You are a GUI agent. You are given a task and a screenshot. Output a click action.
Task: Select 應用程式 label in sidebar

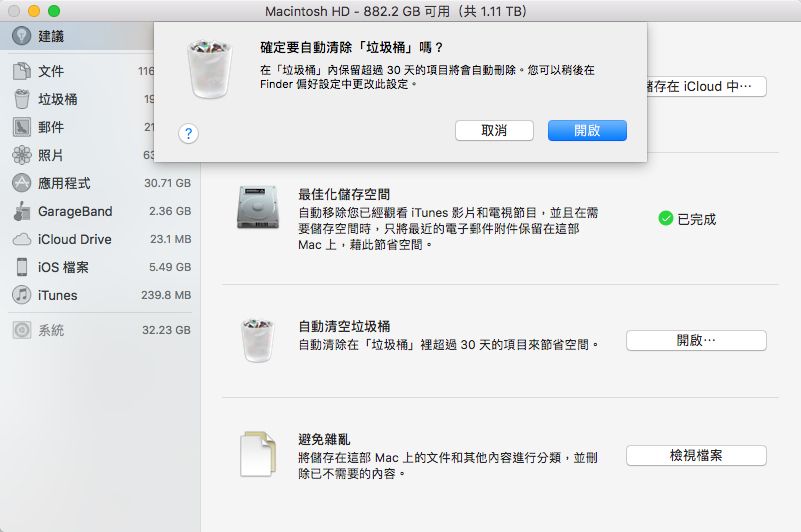[x=64, y=183]
